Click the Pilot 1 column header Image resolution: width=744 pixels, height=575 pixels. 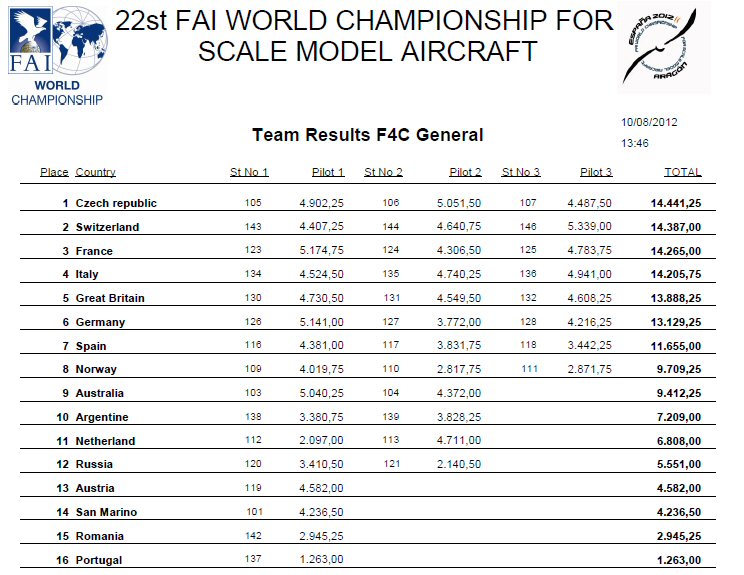point(328,172)
